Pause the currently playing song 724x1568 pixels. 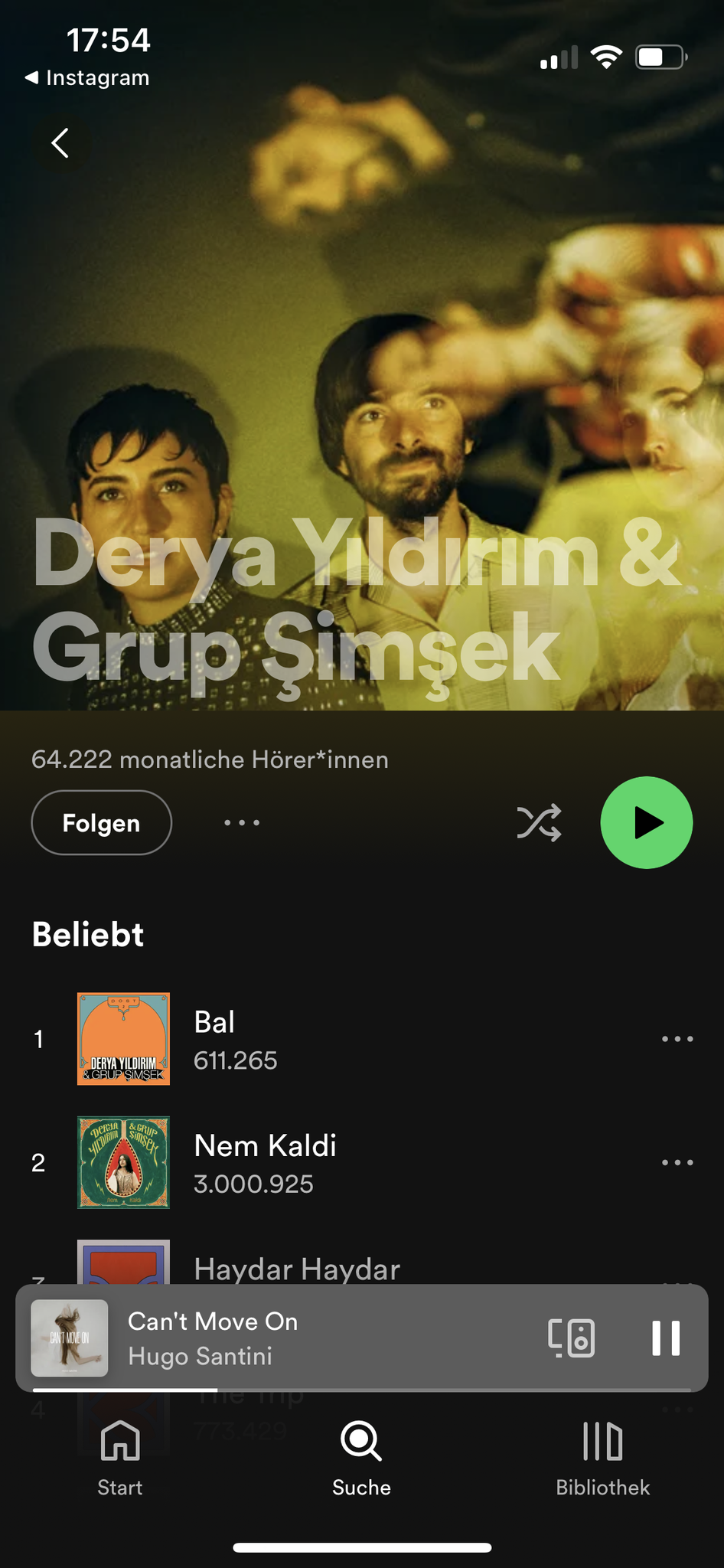[x=666, y=1338]
